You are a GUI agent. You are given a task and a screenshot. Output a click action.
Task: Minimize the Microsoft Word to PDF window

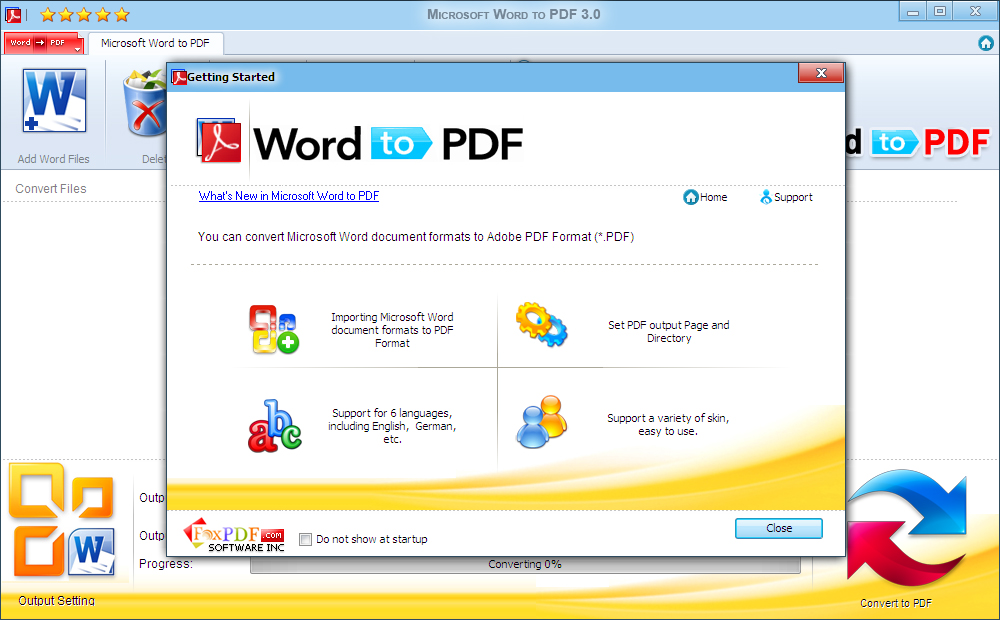(x=913, y=11)
